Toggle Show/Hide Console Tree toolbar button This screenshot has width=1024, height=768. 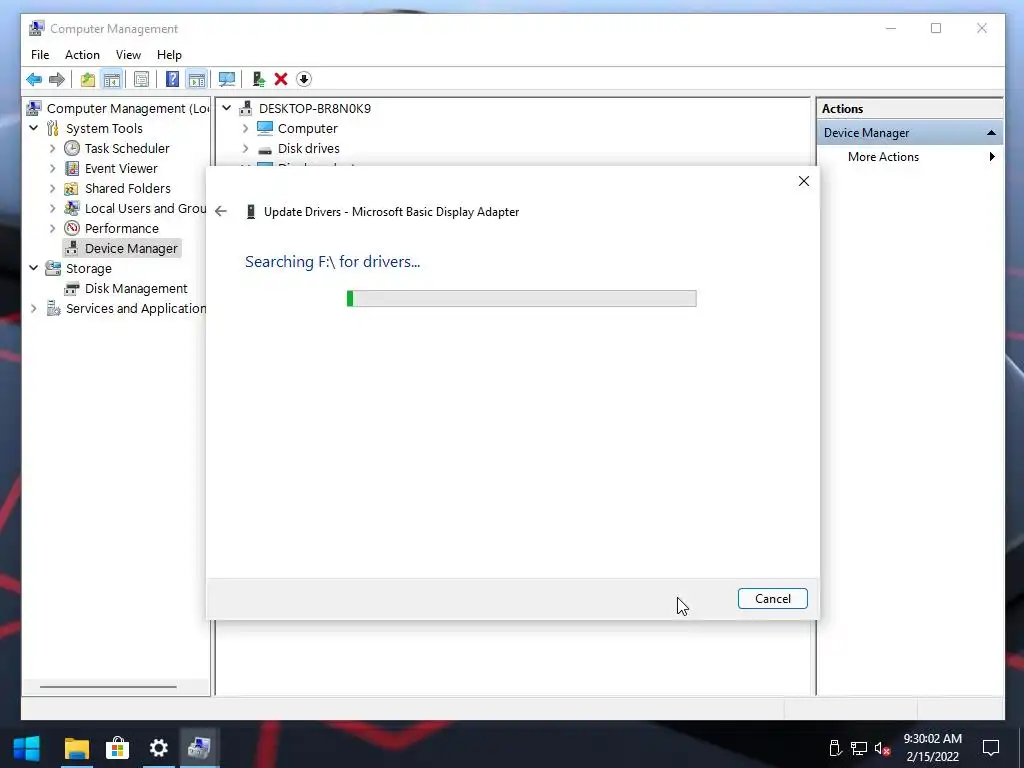(112, 80)
